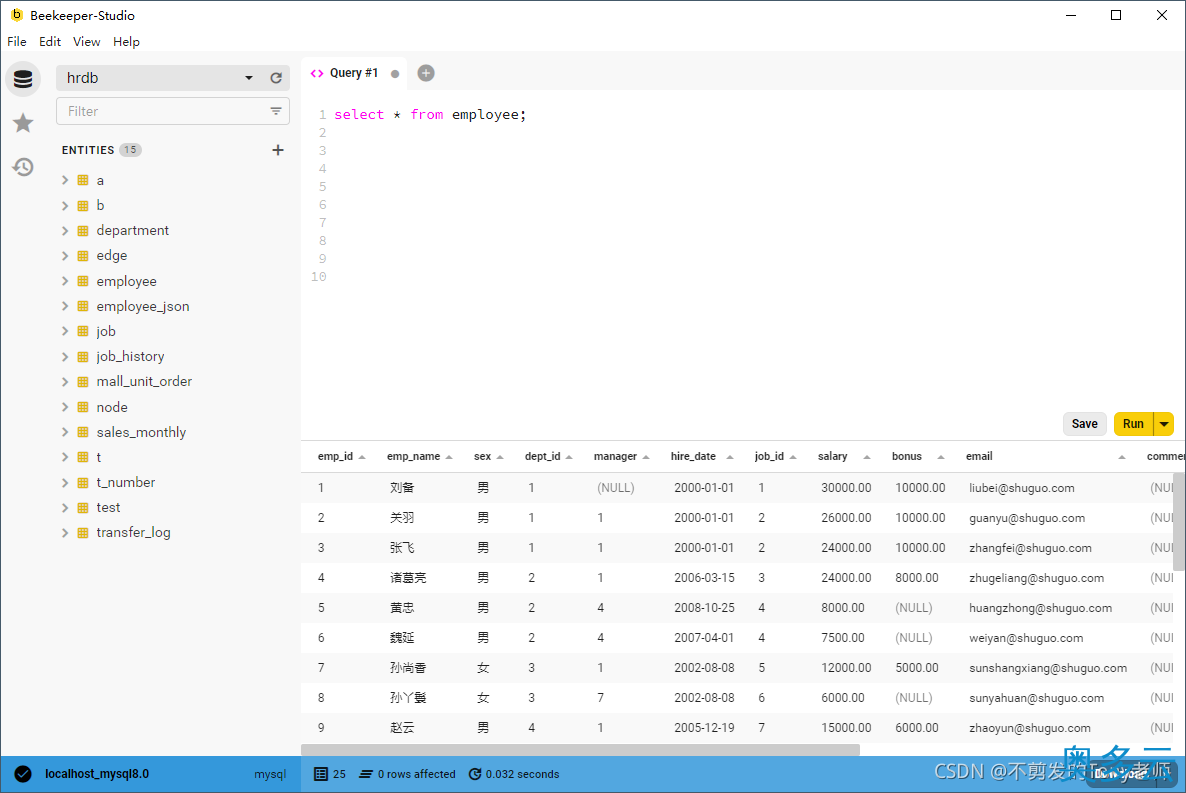Screen dimensions: 1186x793
Task: Run the query
Action: (1133, 424)
